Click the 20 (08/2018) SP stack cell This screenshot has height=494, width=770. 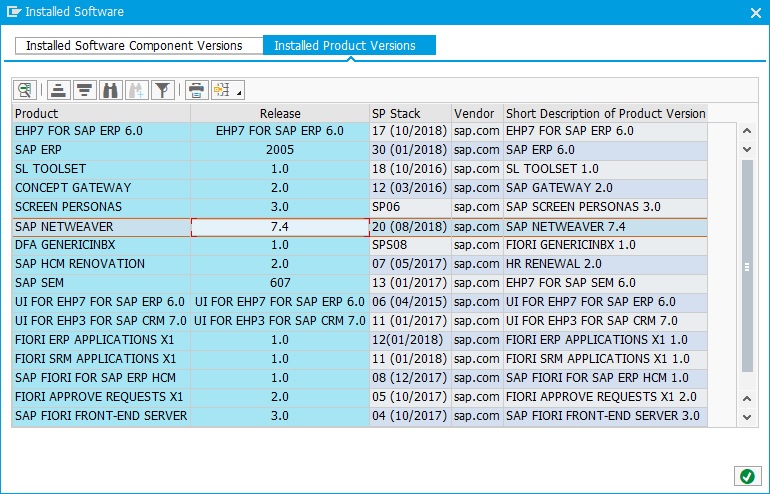pos(410,227)
